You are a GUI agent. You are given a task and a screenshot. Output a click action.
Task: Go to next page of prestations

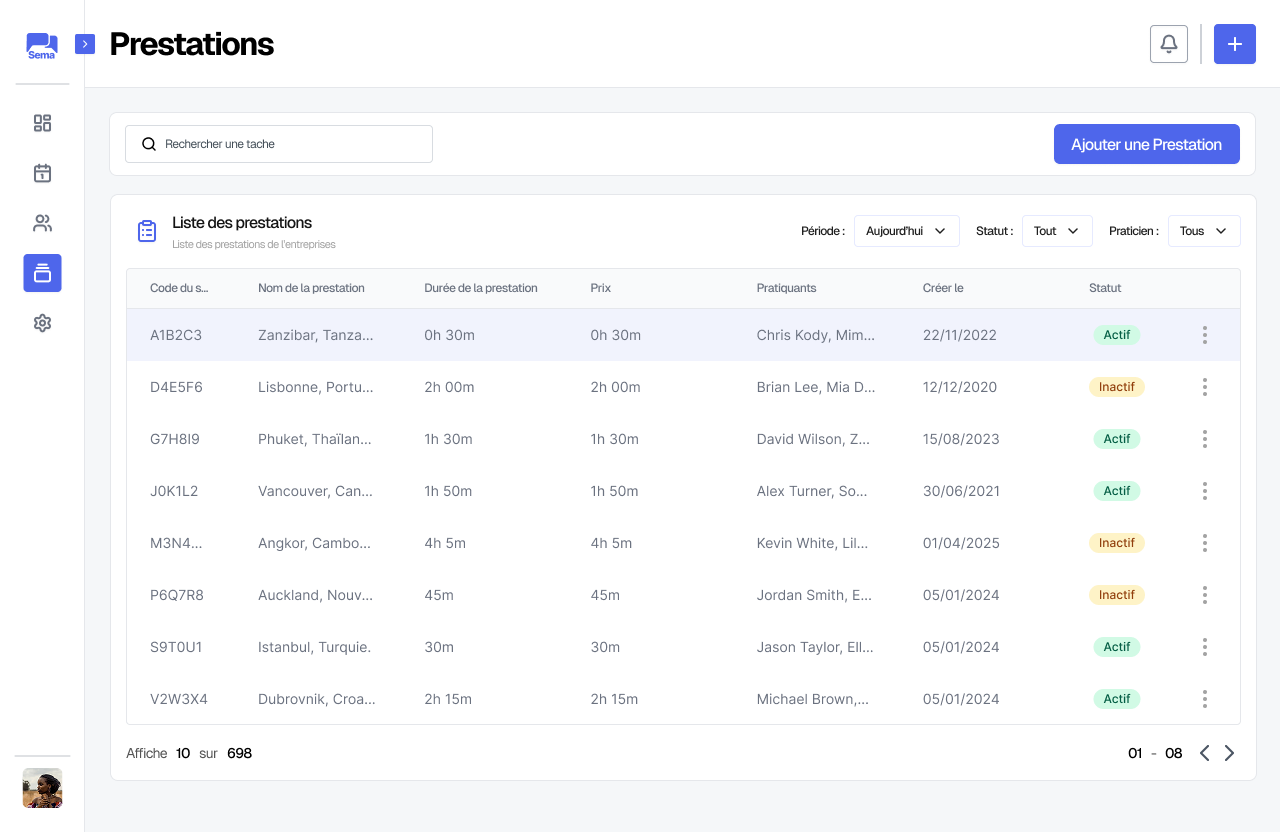1229,753
